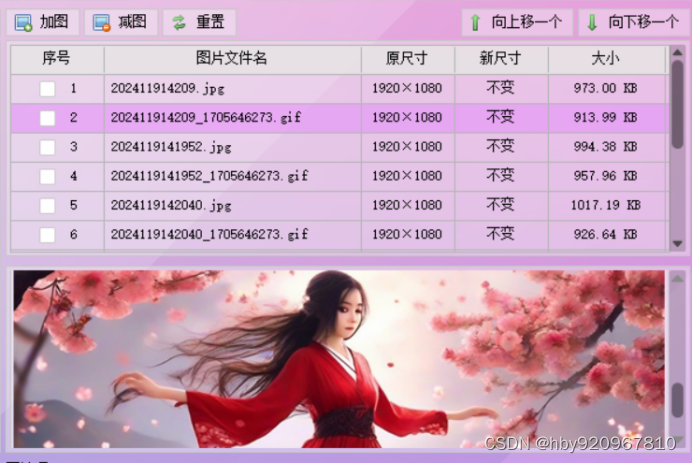Click the 加图 add image button
692x463 pixels.
coord(42,22)
